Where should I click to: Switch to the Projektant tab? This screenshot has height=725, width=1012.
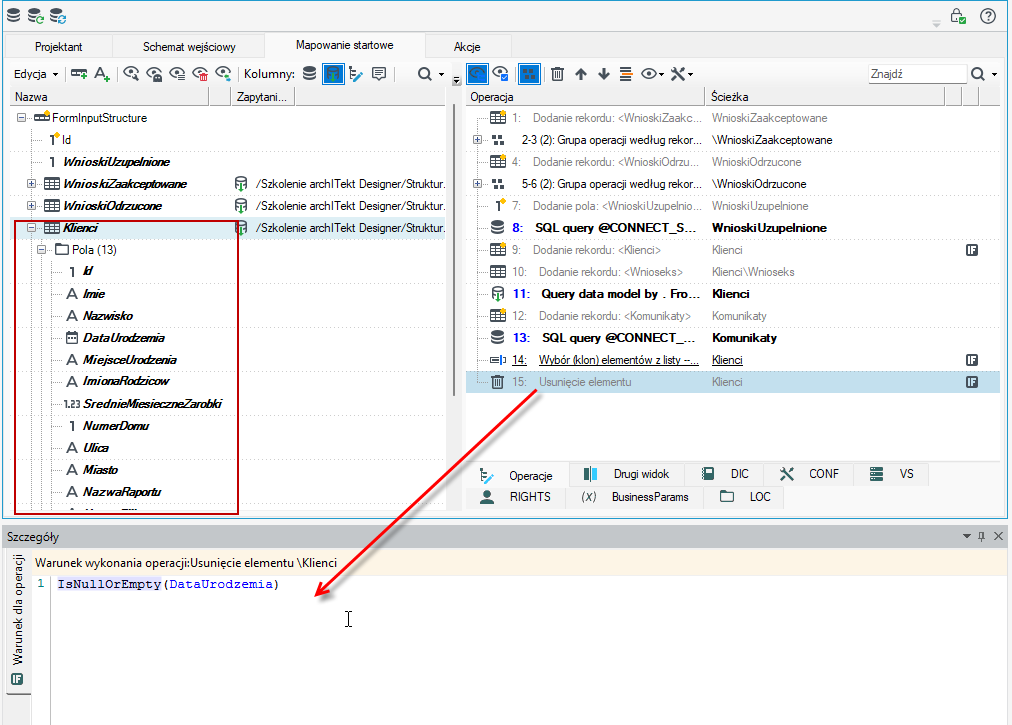[x=59, y=46]
